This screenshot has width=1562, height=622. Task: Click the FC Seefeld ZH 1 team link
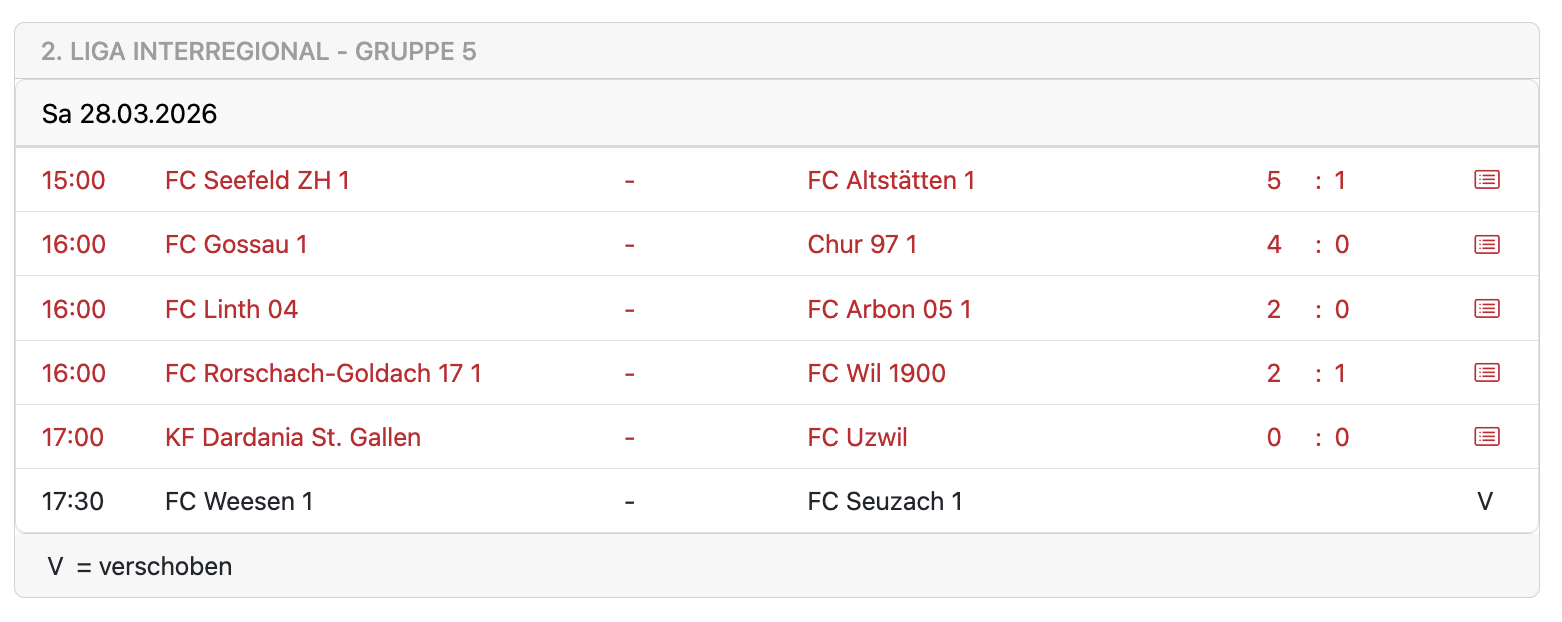coord(257,180)
